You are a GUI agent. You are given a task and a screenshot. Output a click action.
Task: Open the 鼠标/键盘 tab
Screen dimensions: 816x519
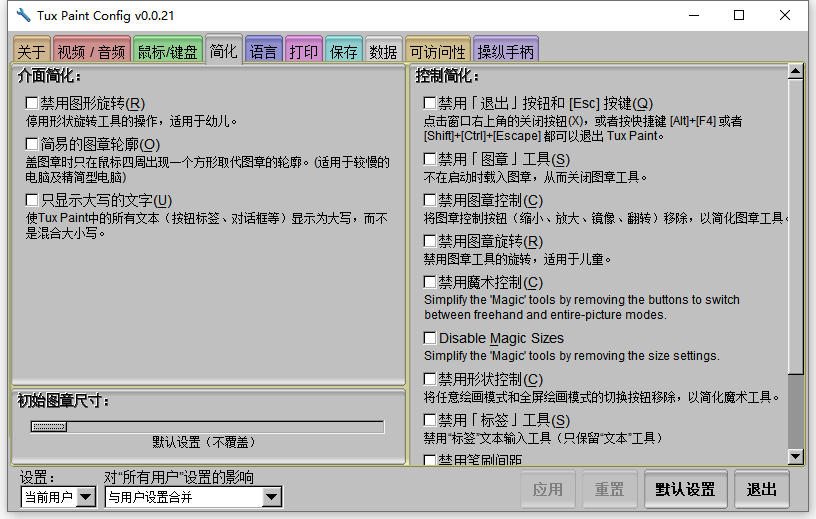click(x=168, y=50)
